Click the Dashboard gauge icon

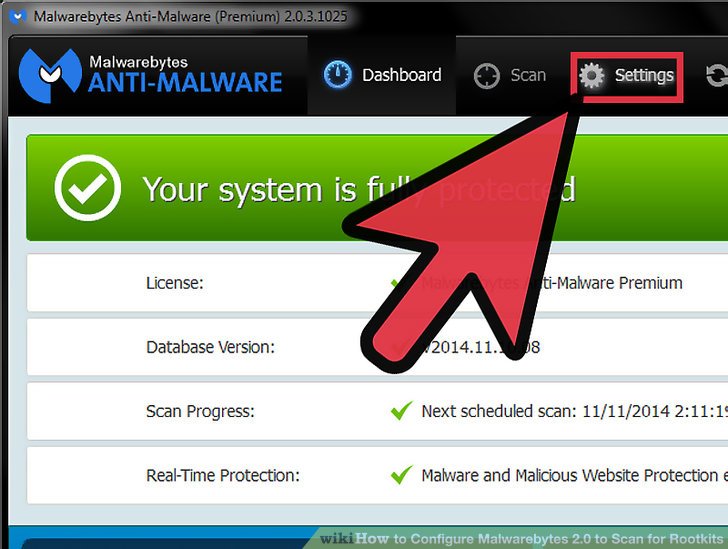(338, 74)
